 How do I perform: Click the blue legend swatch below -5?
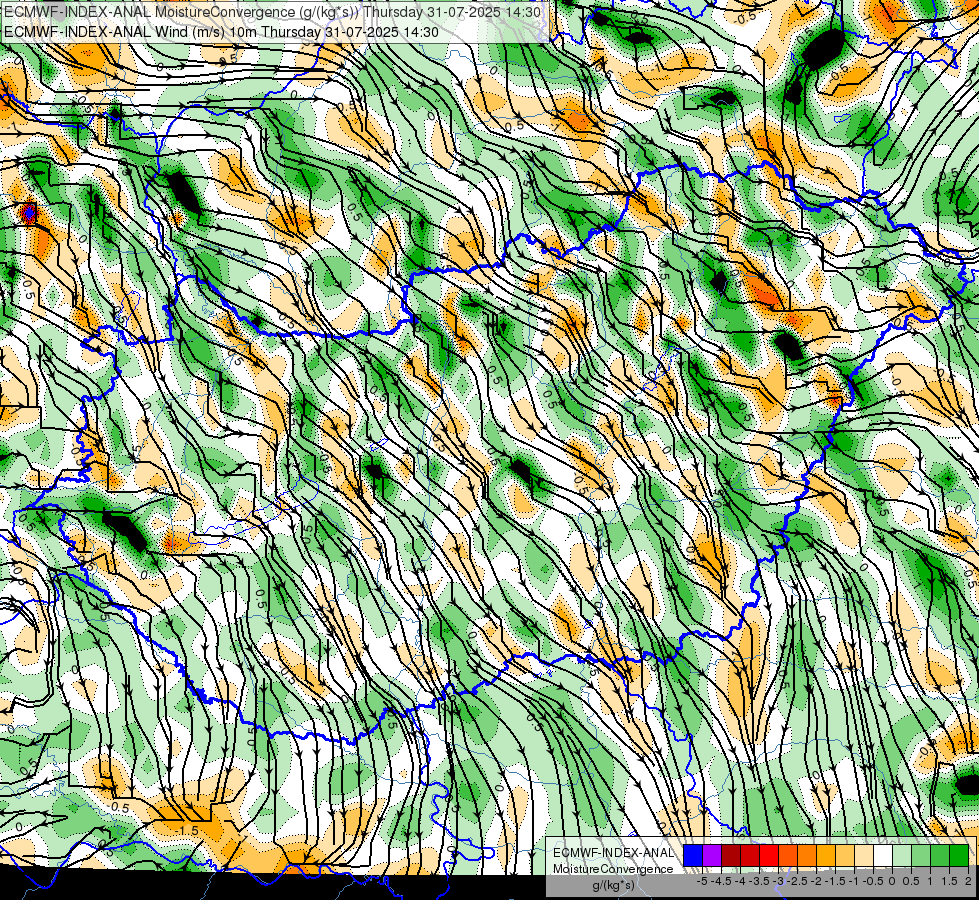point(693,856)
